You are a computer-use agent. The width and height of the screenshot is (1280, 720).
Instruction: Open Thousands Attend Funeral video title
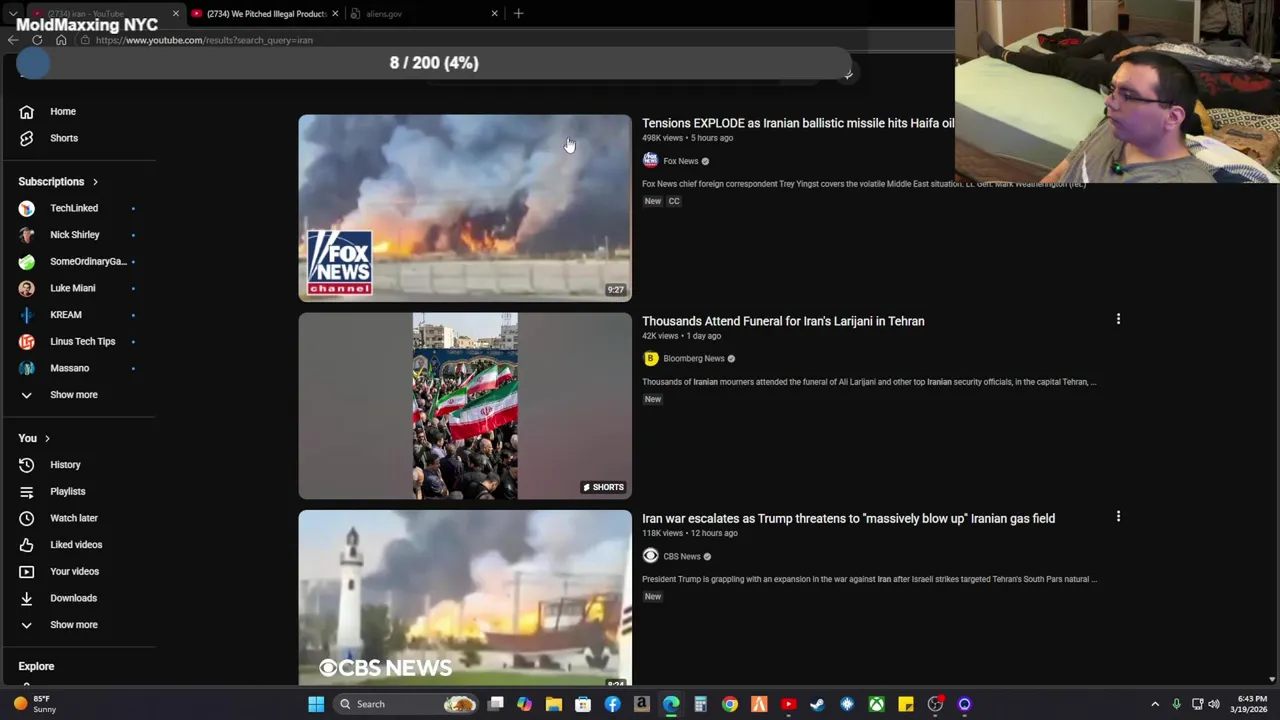pyautogui.click(x=783, y=321)
